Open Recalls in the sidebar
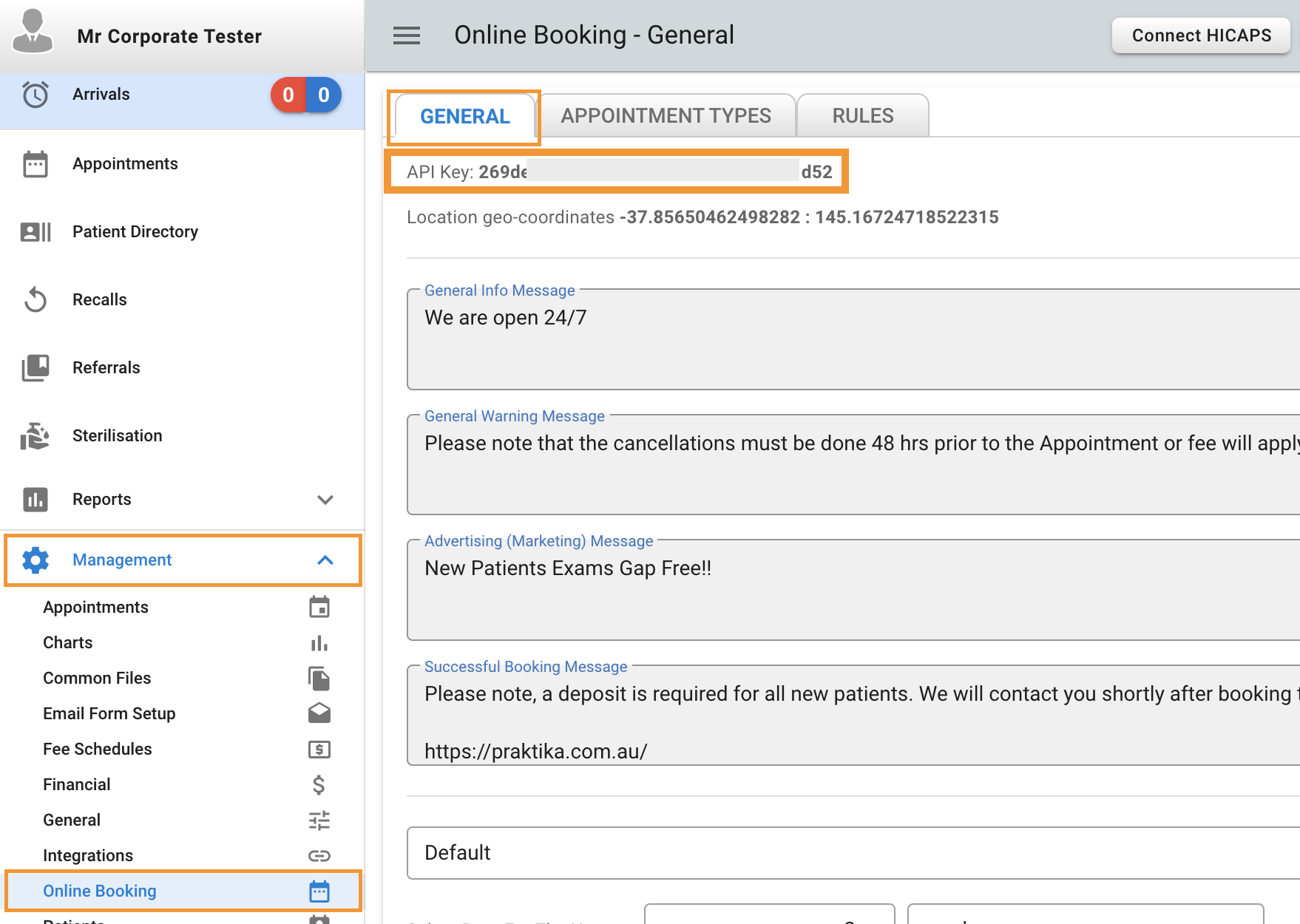Image resolution: width=1300 pixels, height=924 pixels. pyautogui.click(x=182, y=300)
